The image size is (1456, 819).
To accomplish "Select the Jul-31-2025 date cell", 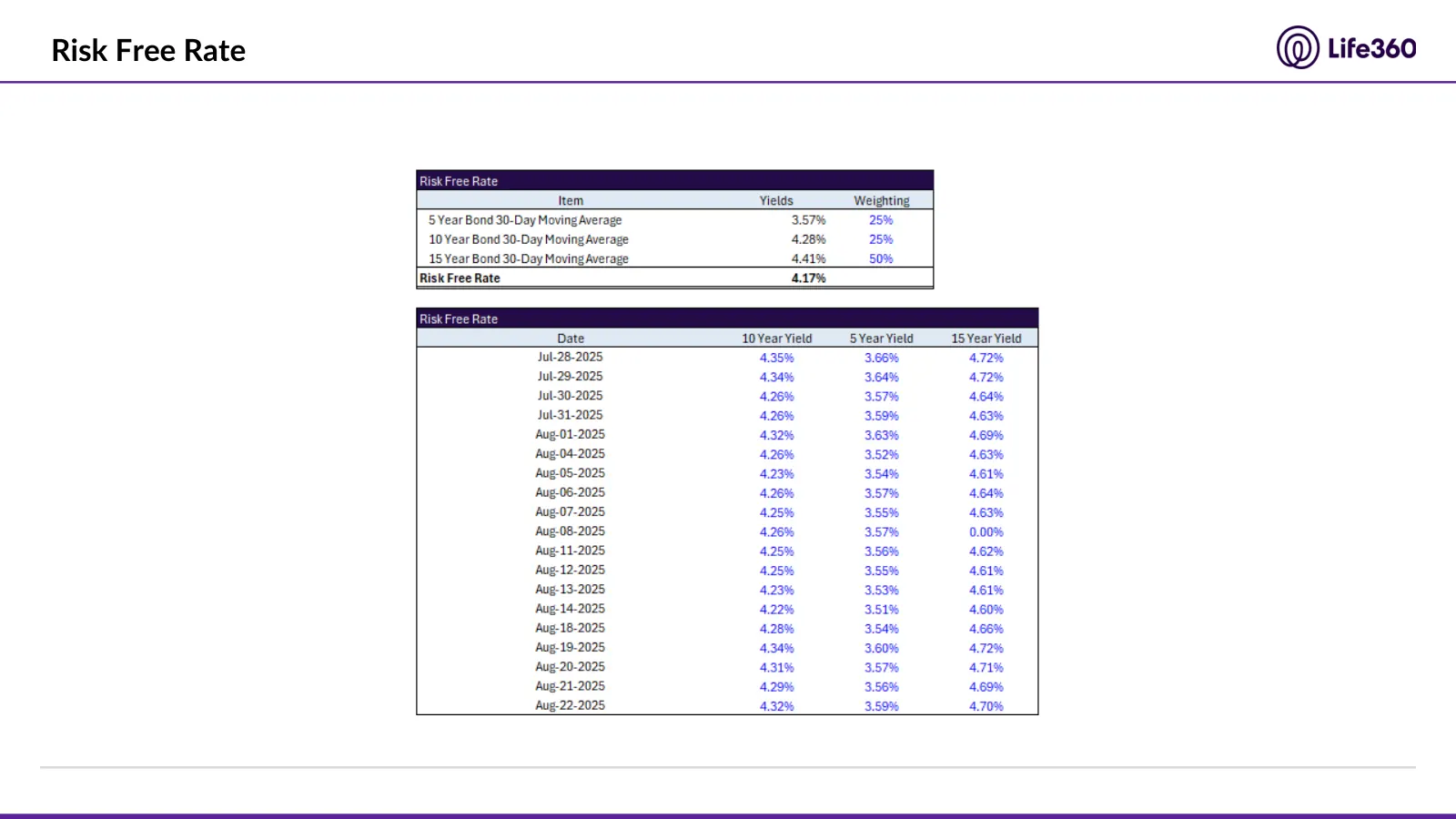I will click(x=570, y=415).
